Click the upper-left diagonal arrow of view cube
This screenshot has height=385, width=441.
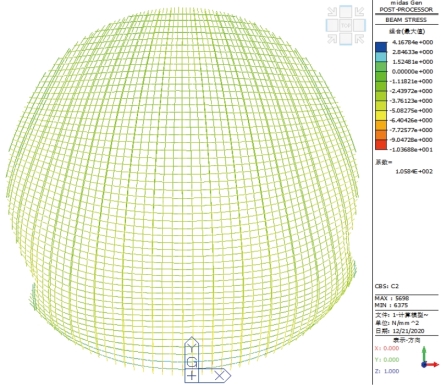click(x=332, y=12)
